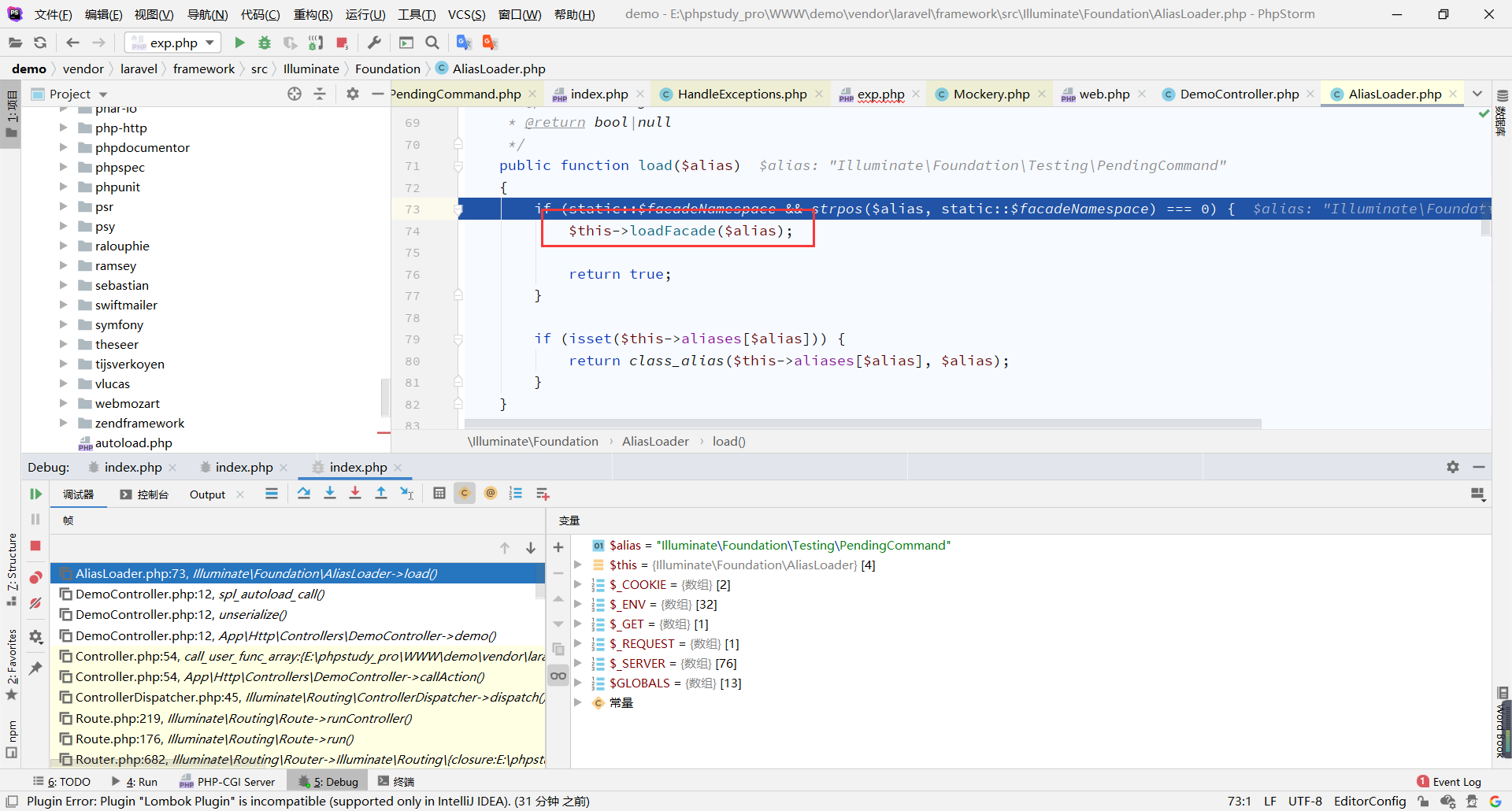Open the Output debug tab
The width and height of the screenshot is (1512, 811).
[207, 494]
